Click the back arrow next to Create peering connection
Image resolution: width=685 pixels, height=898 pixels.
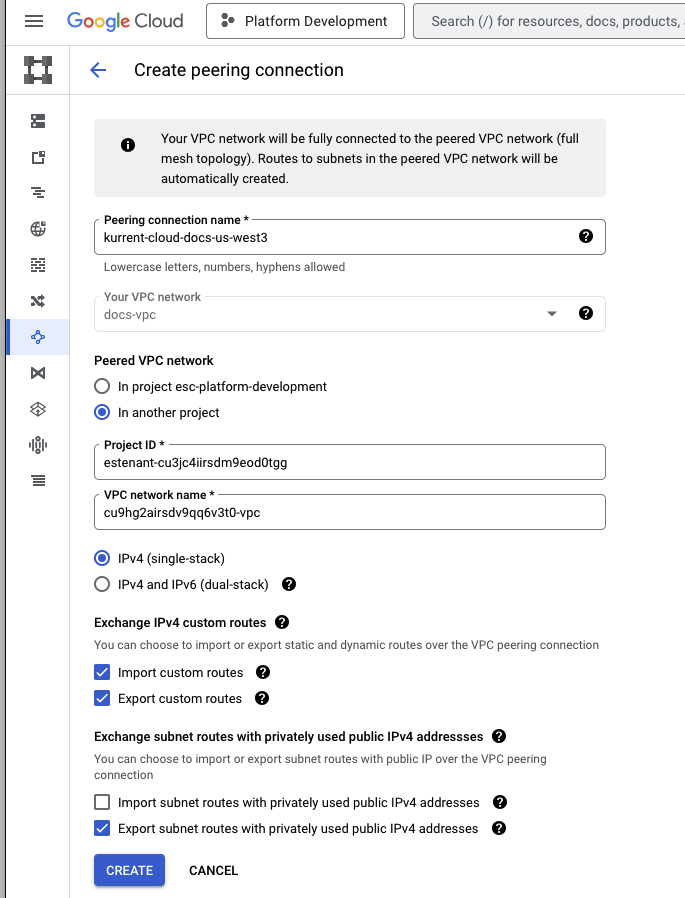pyautogui.click(x=97, y=70)
